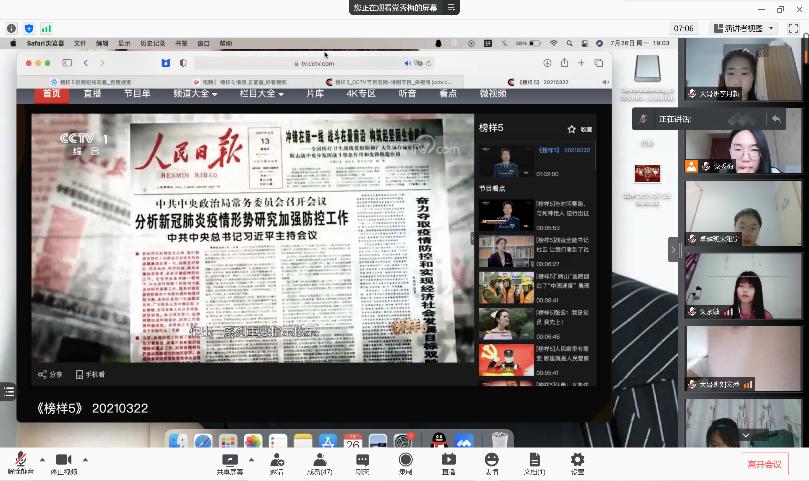This screenshot has width=809, height=481.
Task: Select the red 首页 nav item
Action: click(x=52, y=94)
